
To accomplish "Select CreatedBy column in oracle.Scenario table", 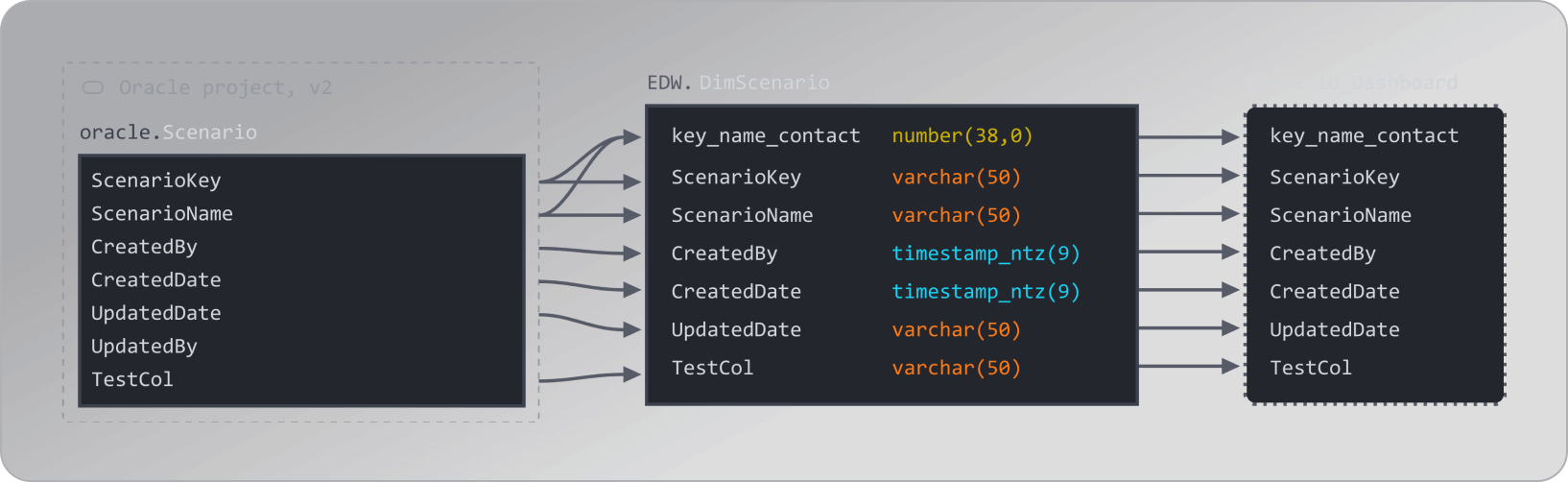I will [x=144, y=247].
